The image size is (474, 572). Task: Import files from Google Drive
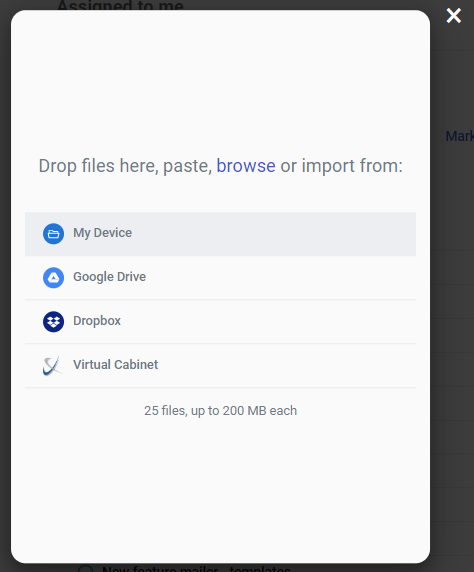tap(220, 278)
